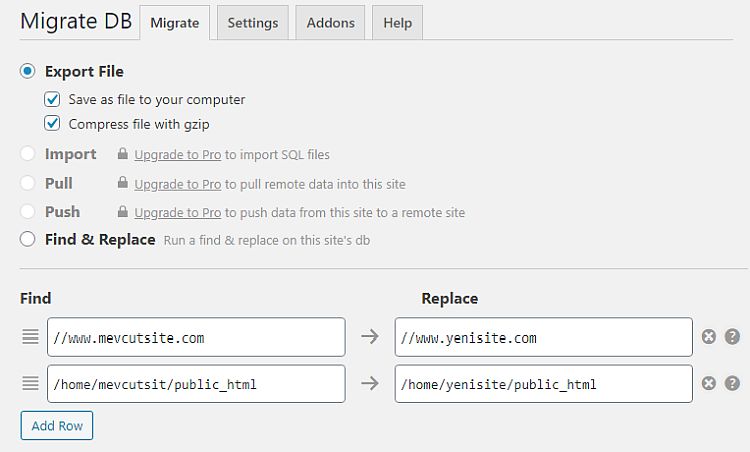The width and height of the screenshot is (750, 452).
Task: Select the Find & Replace radio option
Action: tap(28, 239)
